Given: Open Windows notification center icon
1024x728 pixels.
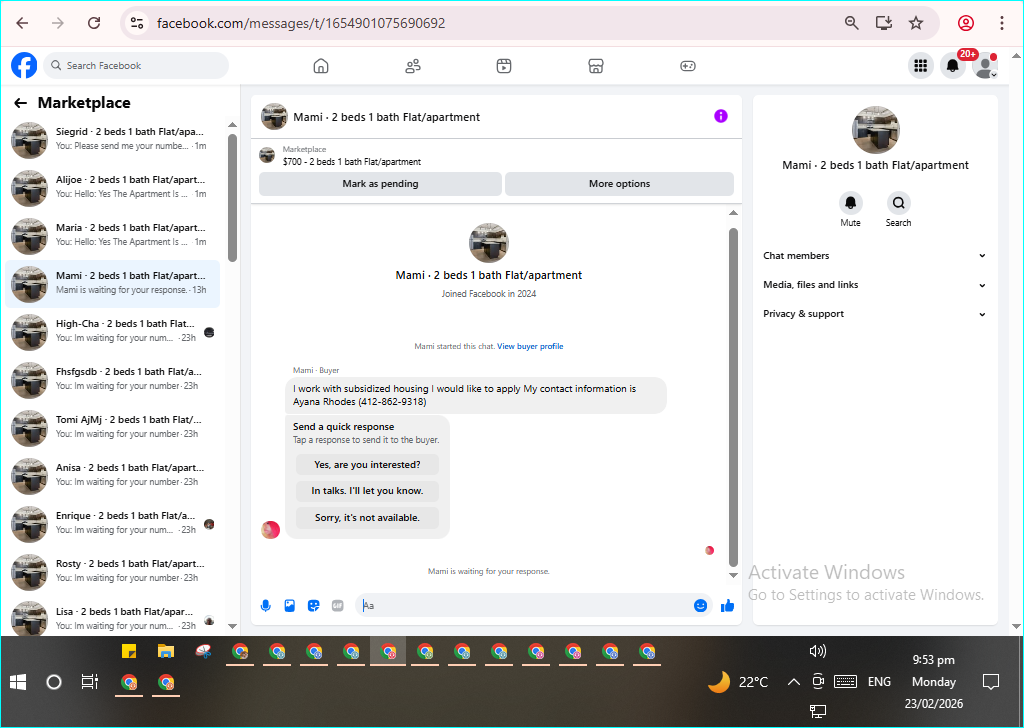Looking at the screenshot, I should pos(991,682).
